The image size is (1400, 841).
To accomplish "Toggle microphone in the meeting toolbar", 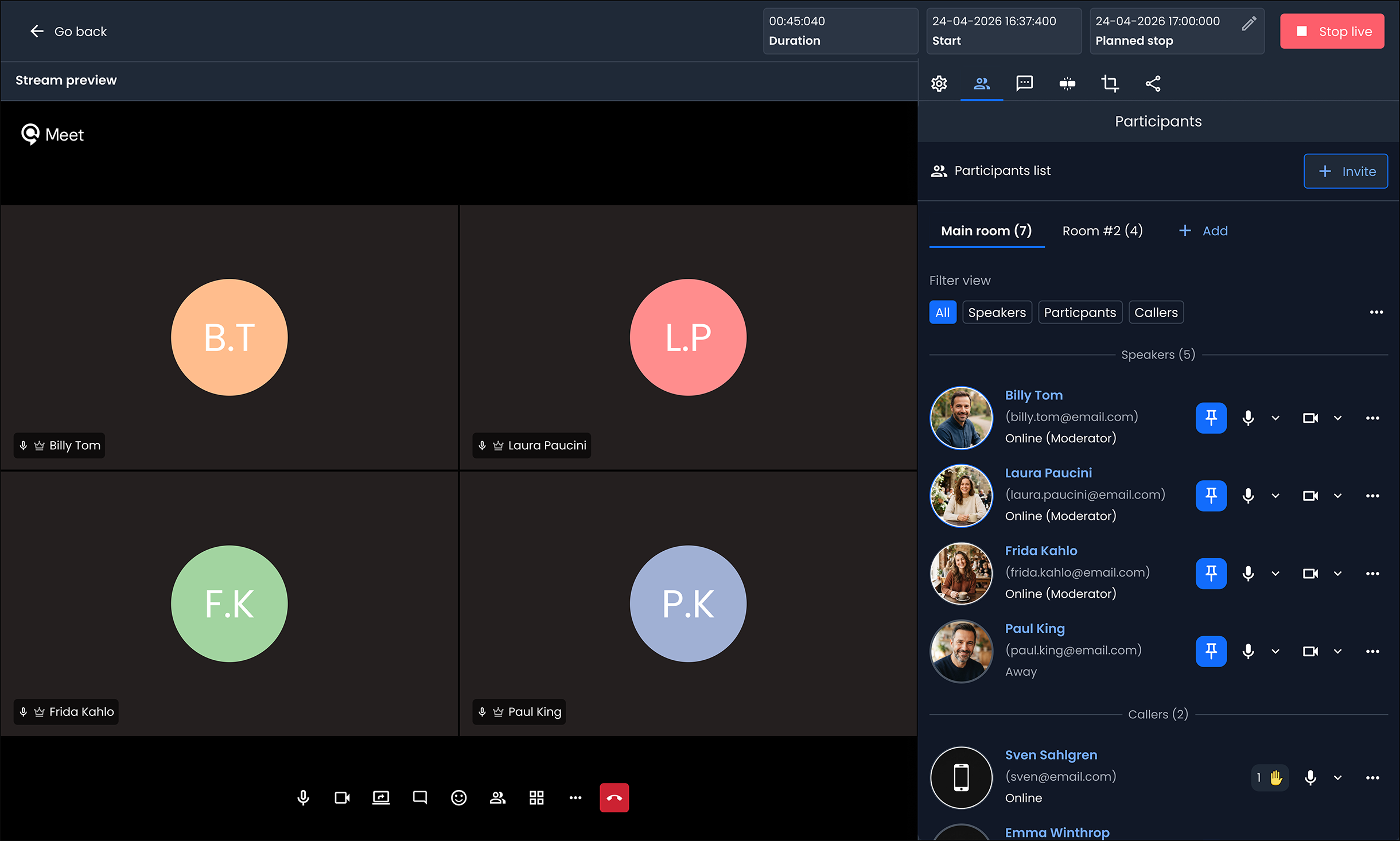I will pyautogui.click(x=304, y=797).
